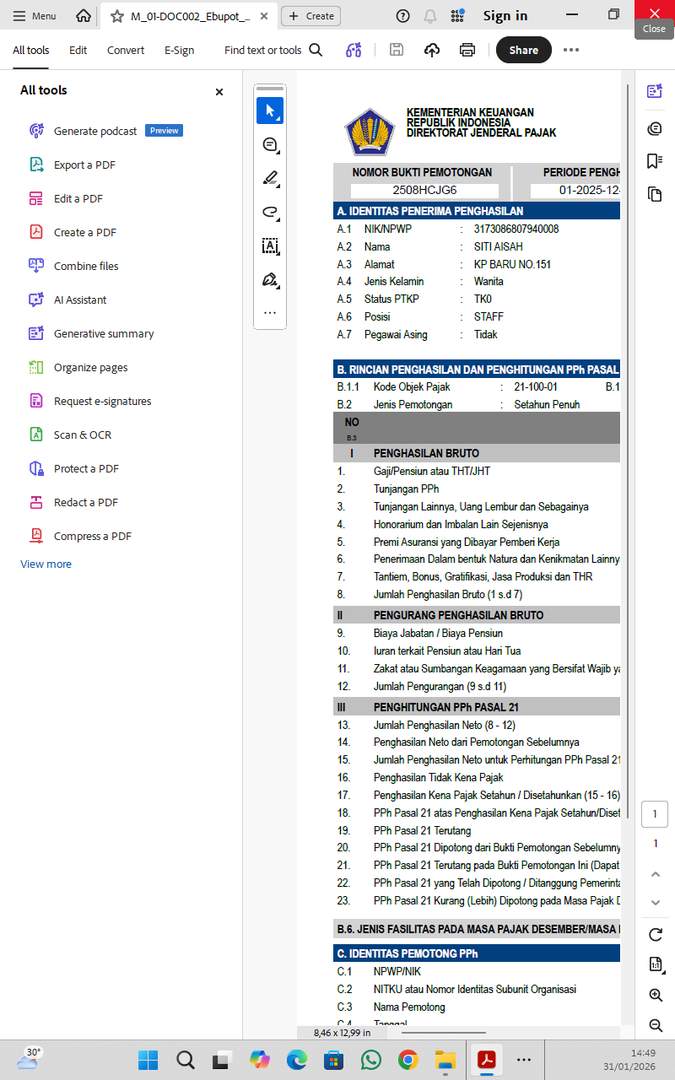Expand more tools in quick toolbar
Image resolution: width=675 pixels, height=1080 pixels.
[270, 313]
